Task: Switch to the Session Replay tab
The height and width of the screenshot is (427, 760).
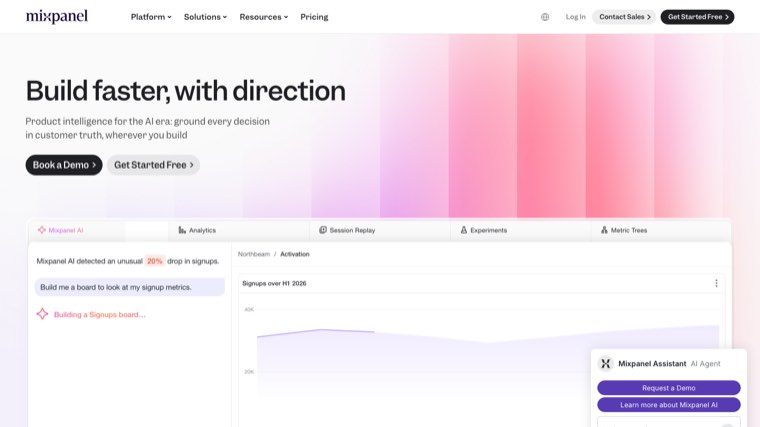Action: tap(380, 230)
